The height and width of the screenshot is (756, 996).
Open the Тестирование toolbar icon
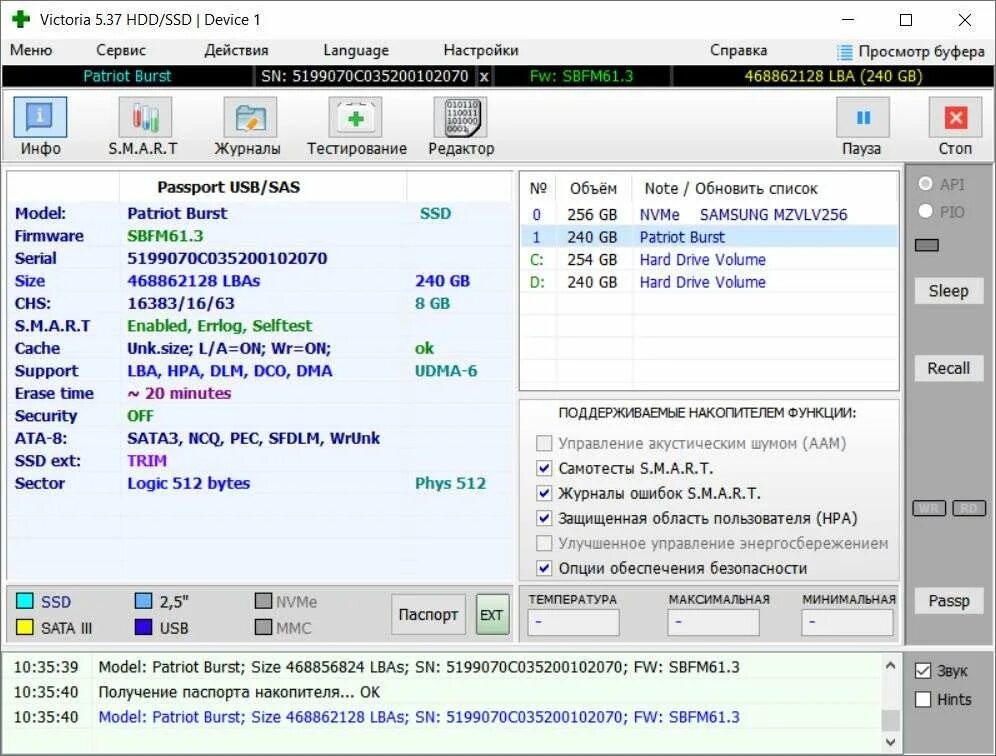click(355, 118)
